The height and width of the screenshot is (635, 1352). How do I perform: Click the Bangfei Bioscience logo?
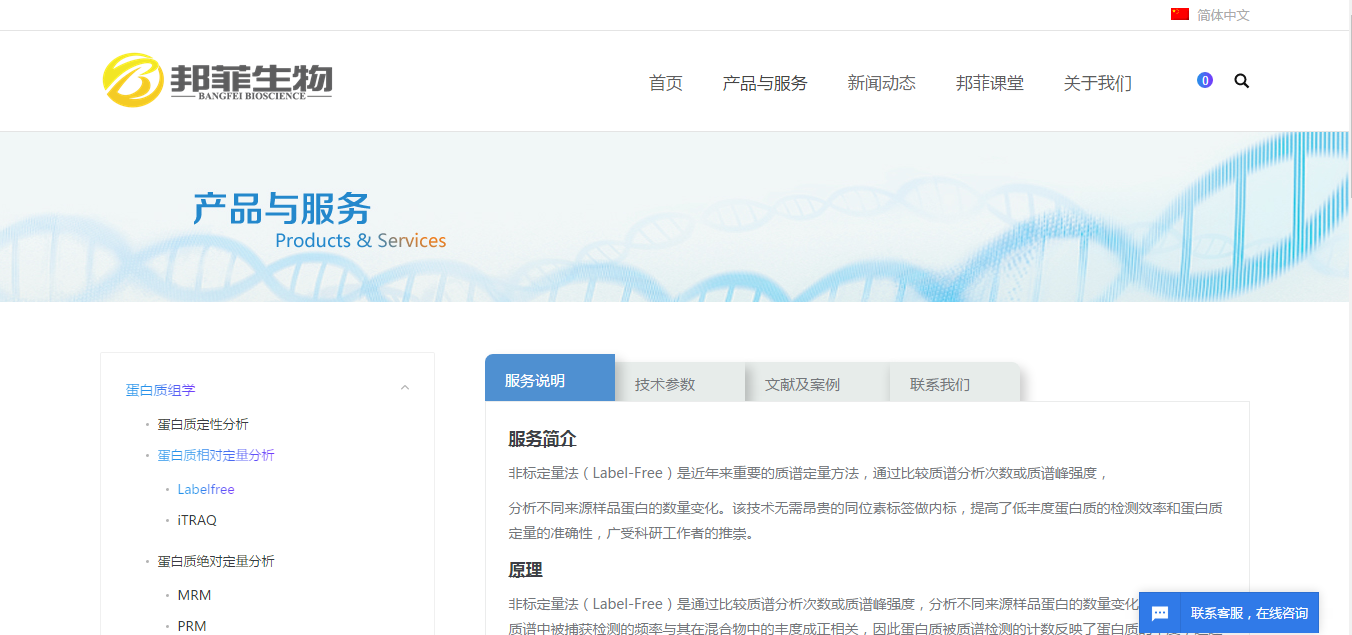tap(217, 80)
